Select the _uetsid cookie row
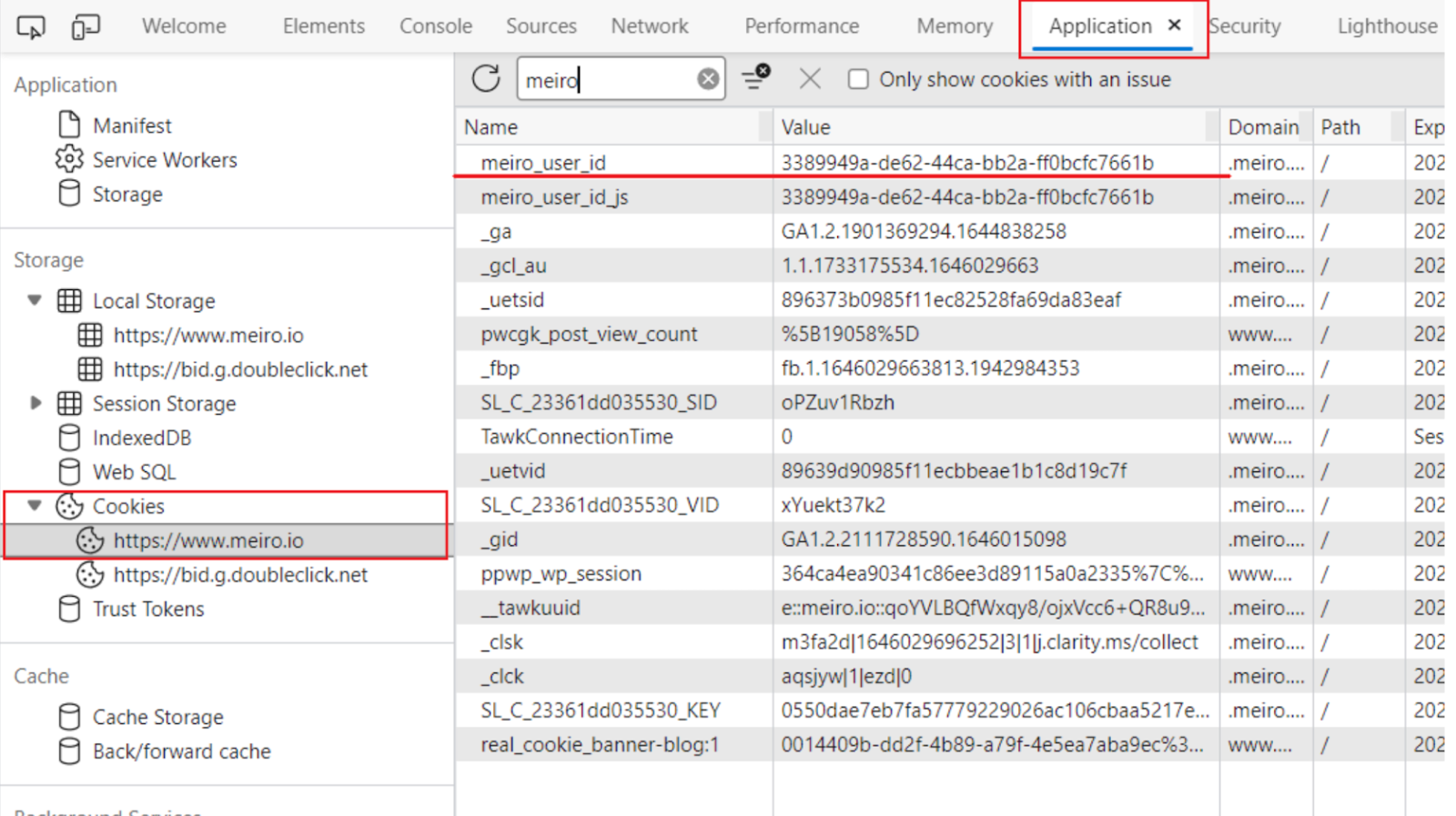This screenshot has height=816, width=1456. (x=949, y=300)
